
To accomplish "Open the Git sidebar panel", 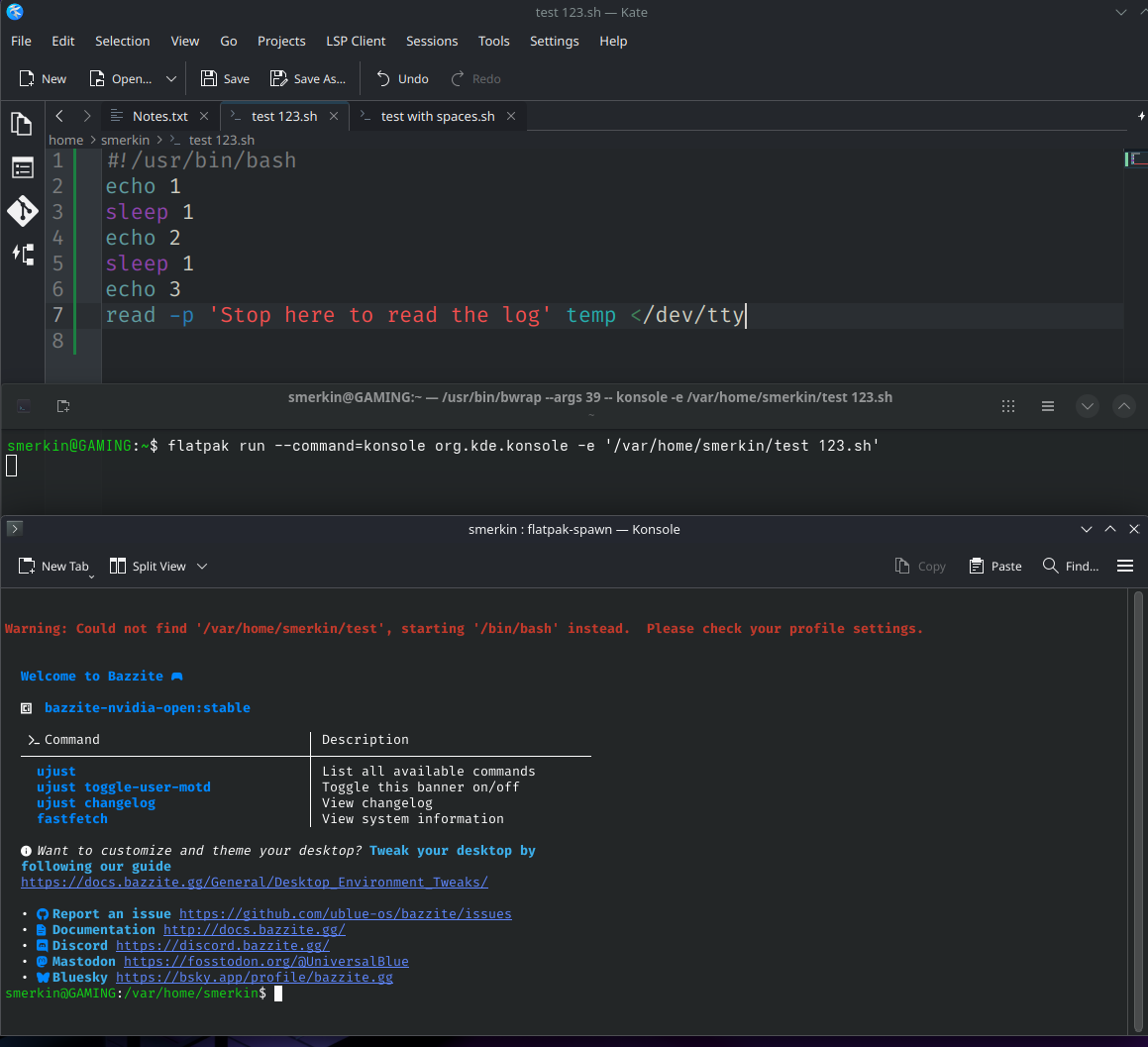I will pos(22,211).
